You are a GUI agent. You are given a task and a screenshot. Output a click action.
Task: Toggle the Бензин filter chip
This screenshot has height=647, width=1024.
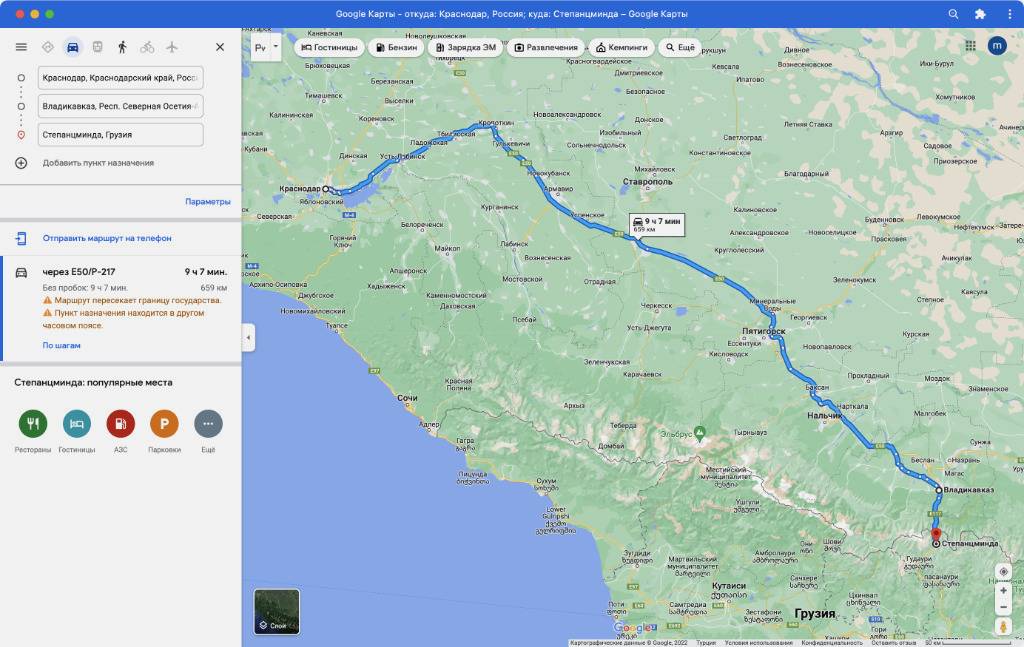(395, 48)
